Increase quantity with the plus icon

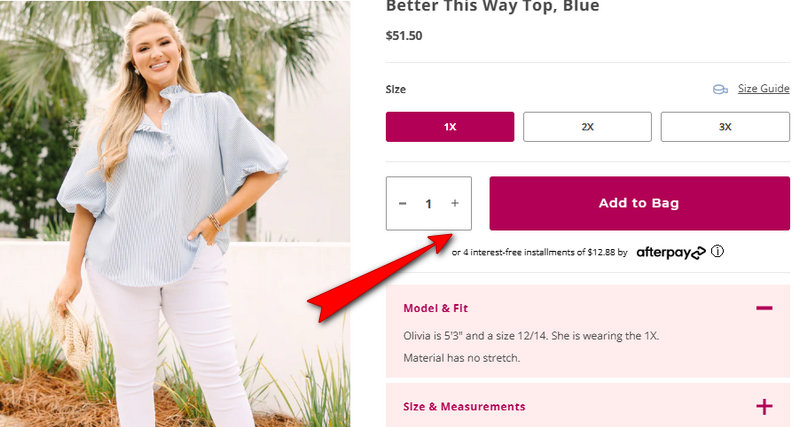455,203
